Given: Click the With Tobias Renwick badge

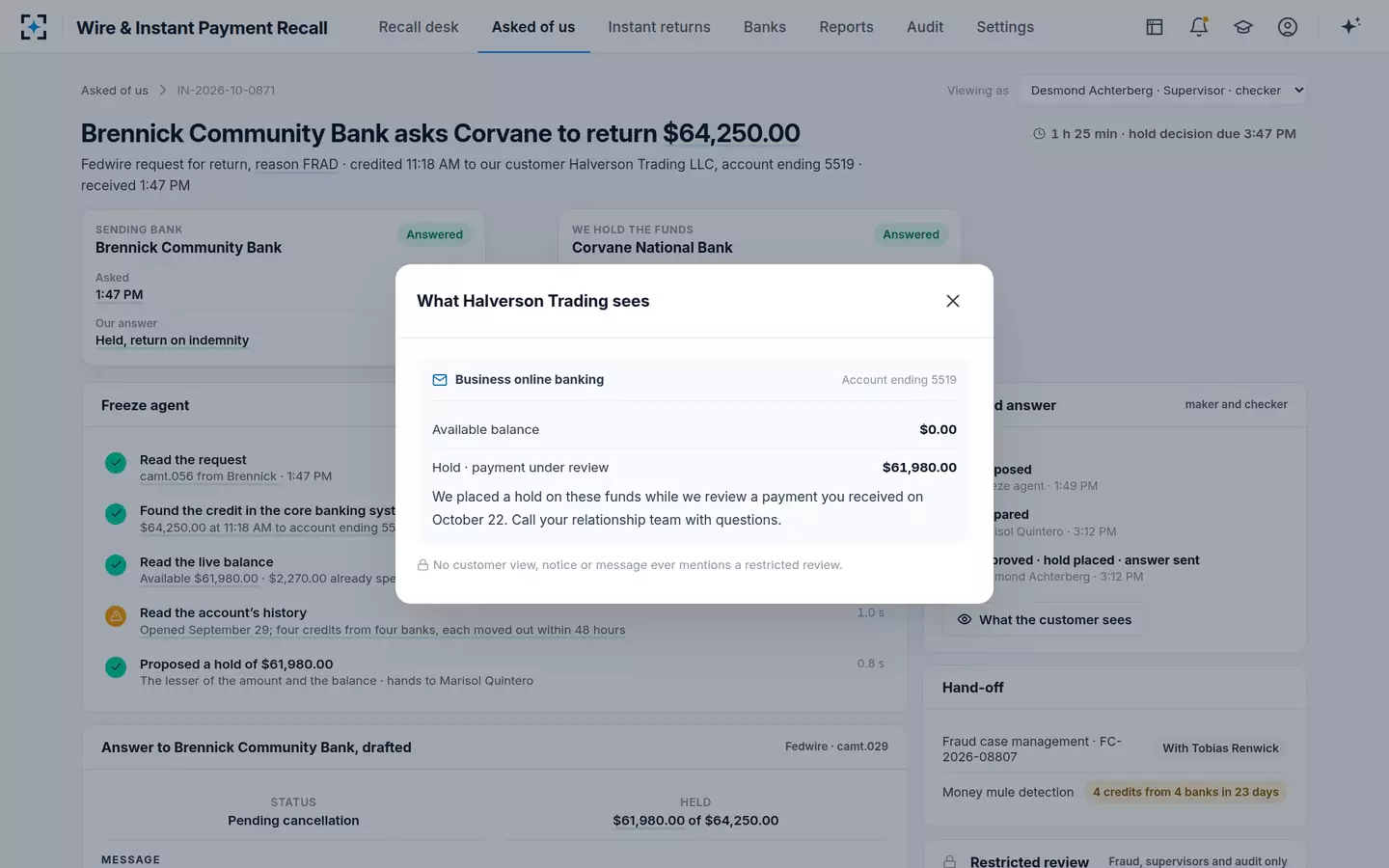Looking at the screenshot, I should (x=1220, y=748).
